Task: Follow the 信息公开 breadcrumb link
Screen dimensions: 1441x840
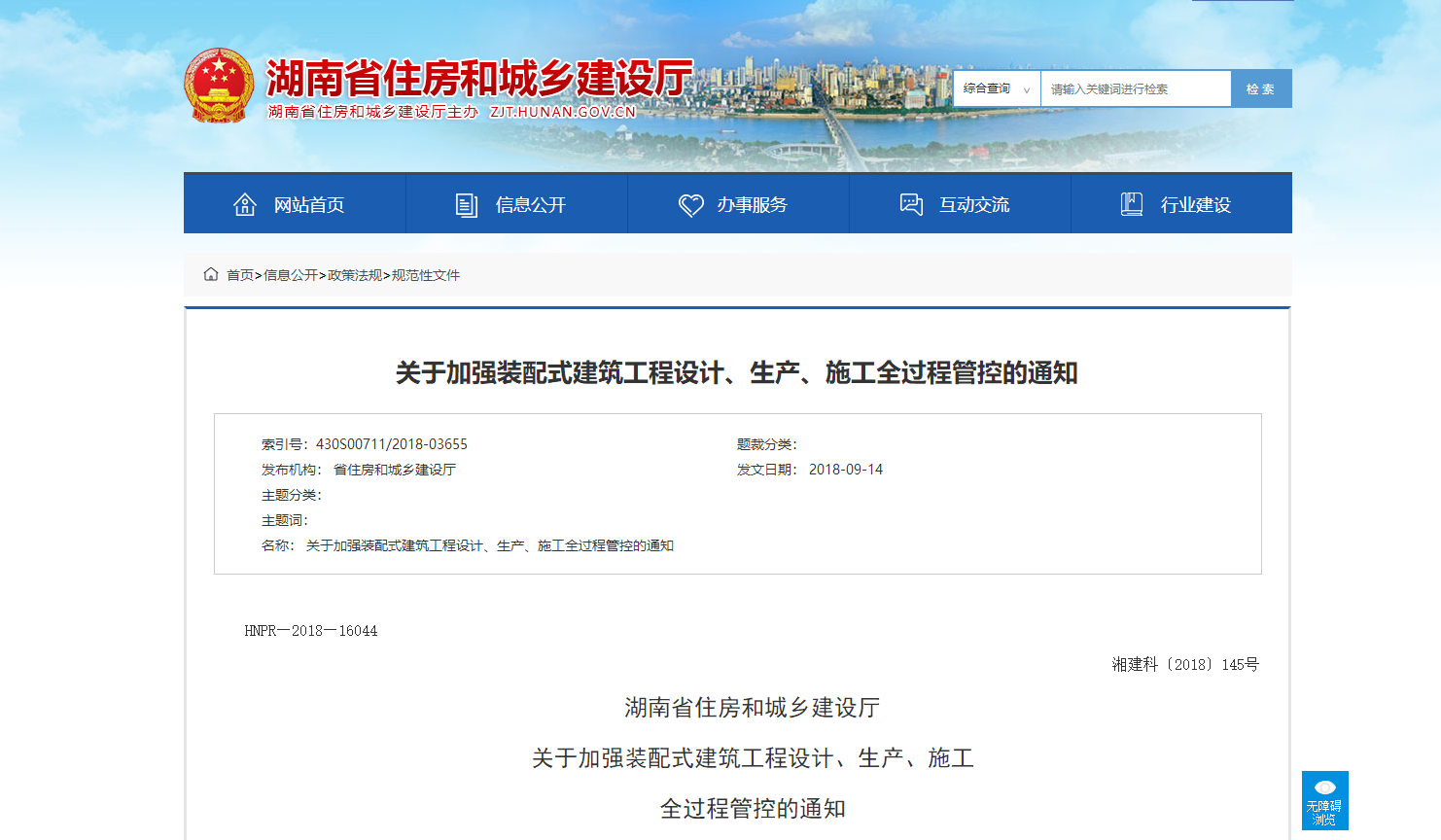Action: [x=291, y=275]
